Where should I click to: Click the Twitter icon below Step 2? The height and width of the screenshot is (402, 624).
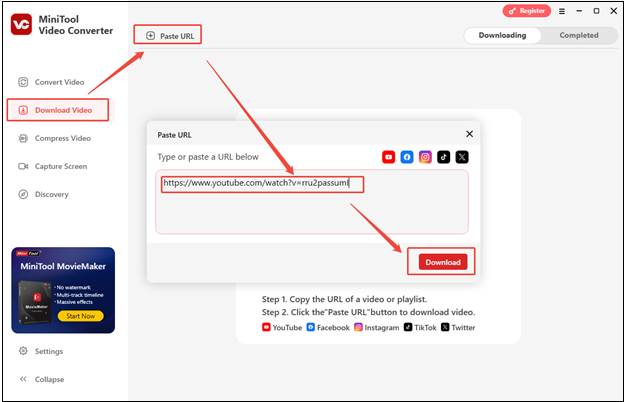click(445, 327)
